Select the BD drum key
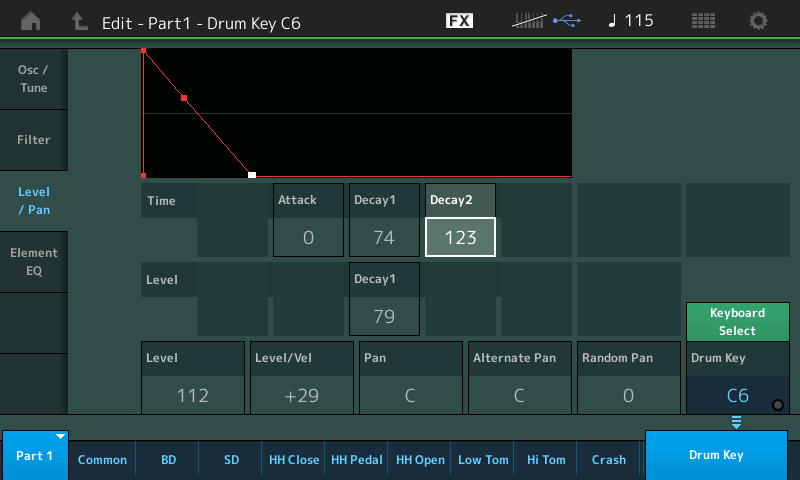 (x=167, y=460)
